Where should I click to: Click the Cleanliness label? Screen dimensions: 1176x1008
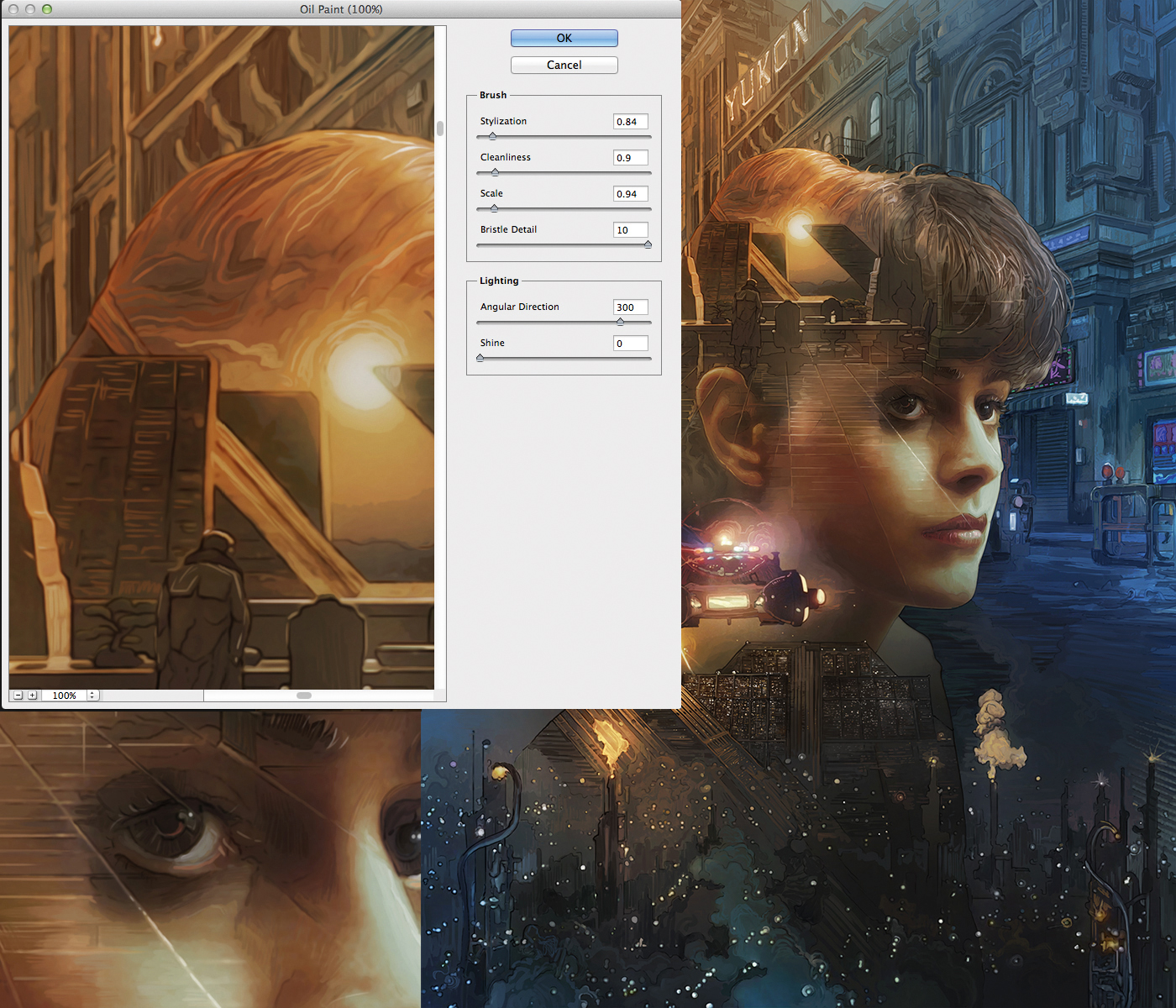pyautogui.click(x=505, y=158)
